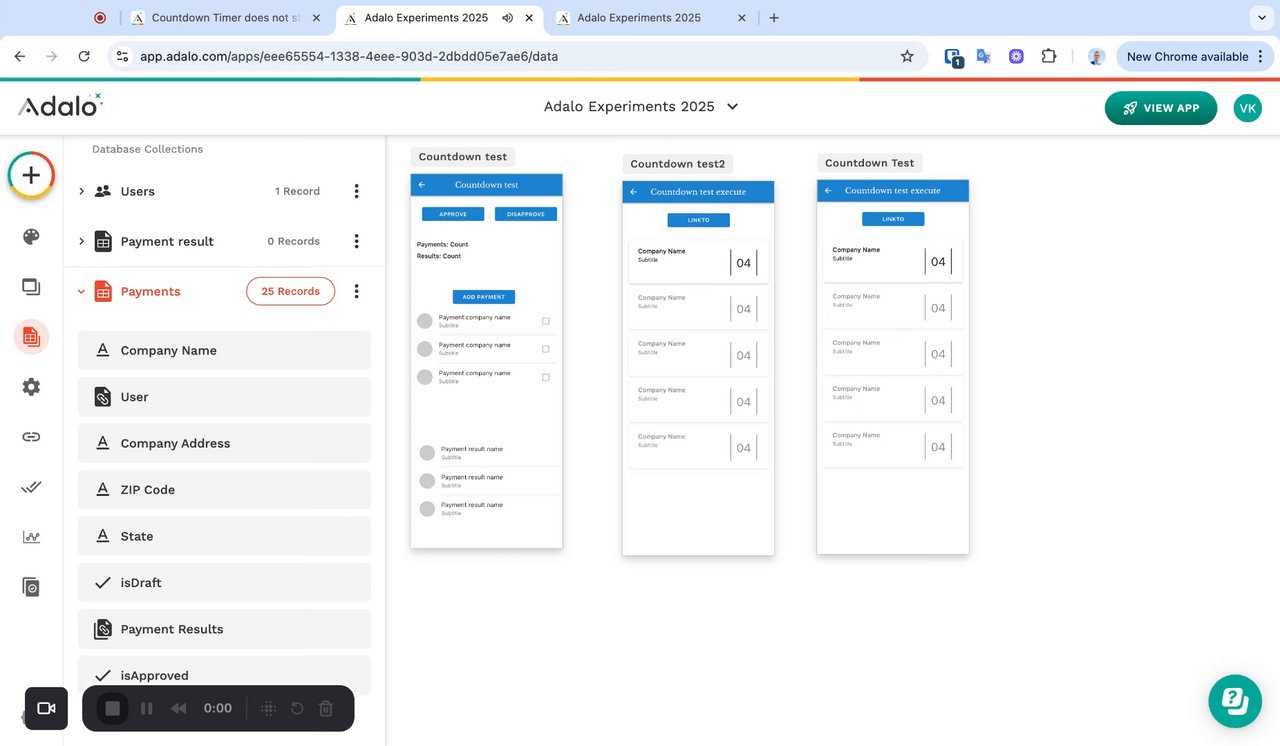Open the VK account avatar
Screen dimensions: 1280x746
click(x=1247, y=108)
